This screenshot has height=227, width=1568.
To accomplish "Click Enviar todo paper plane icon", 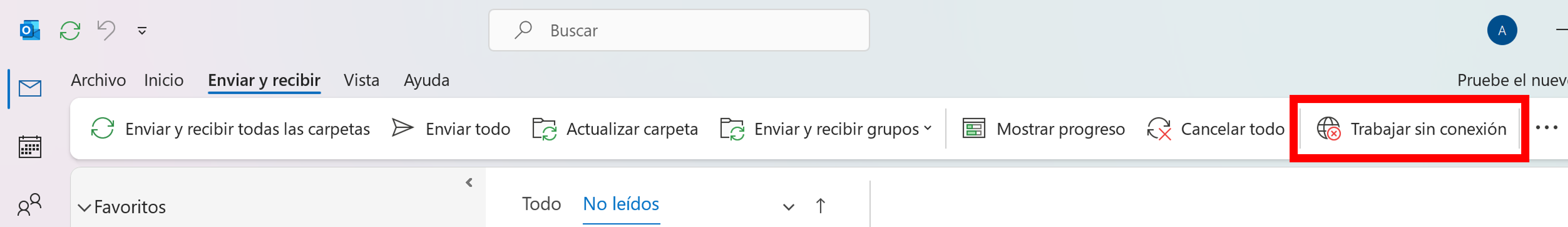I will [403, 128].
